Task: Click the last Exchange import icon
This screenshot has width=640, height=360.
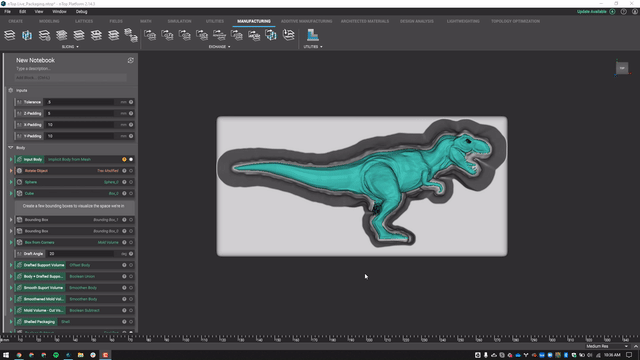Action: (x=288, y=35)
